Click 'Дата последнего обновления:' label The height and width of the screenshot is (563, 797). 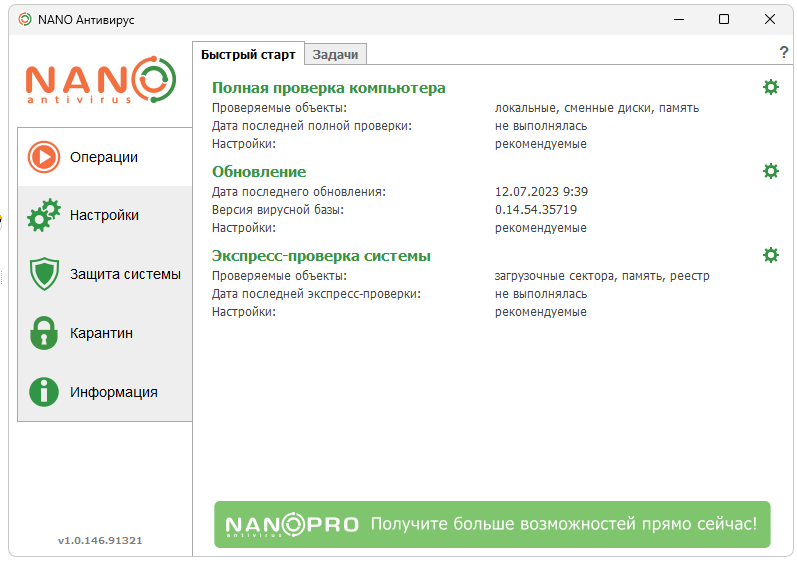299,192
